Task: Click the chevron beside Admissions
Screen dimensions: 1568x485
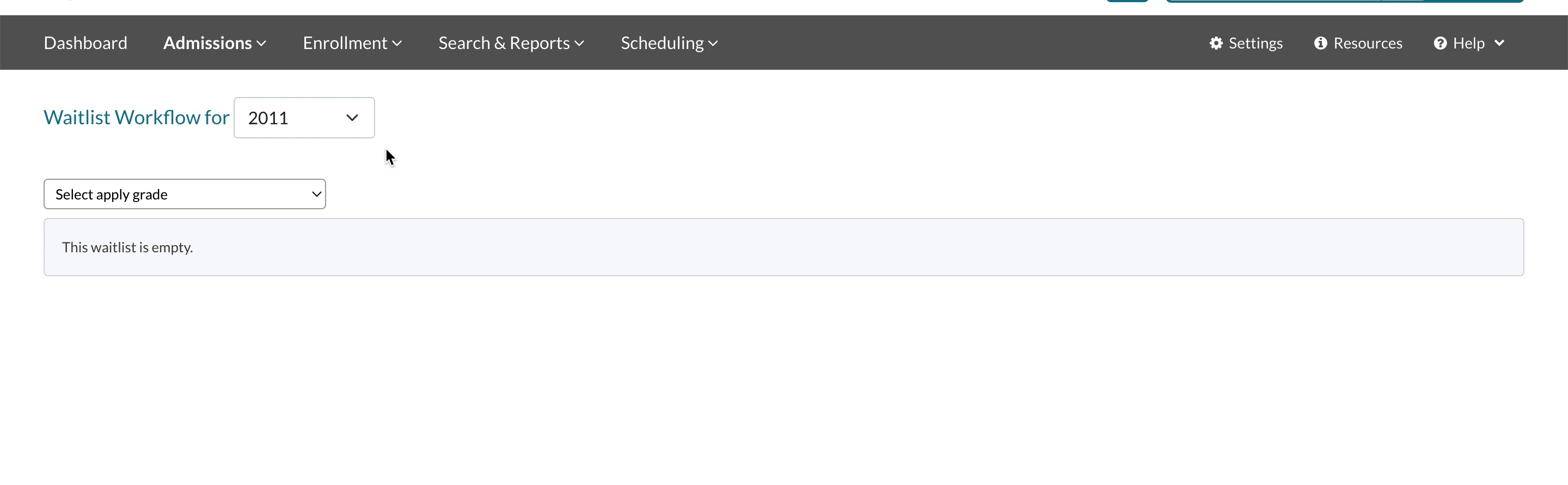Action: click(x=262, y=44)
